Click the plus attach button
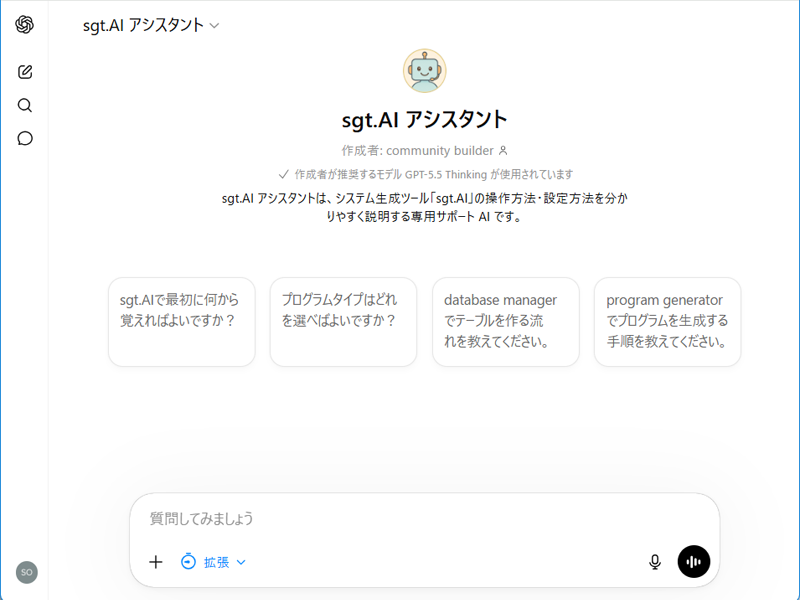This screenshot has height=600, width=800. coord(156,562)
